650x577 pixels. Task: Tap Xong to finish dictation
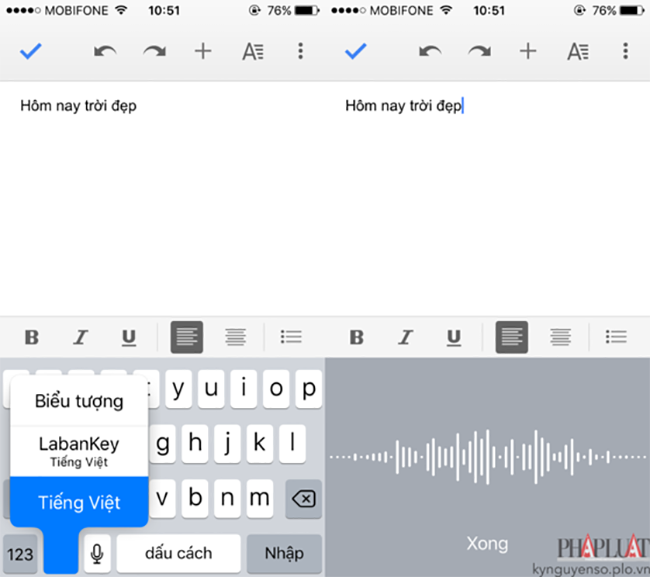[x=487, y=544]
